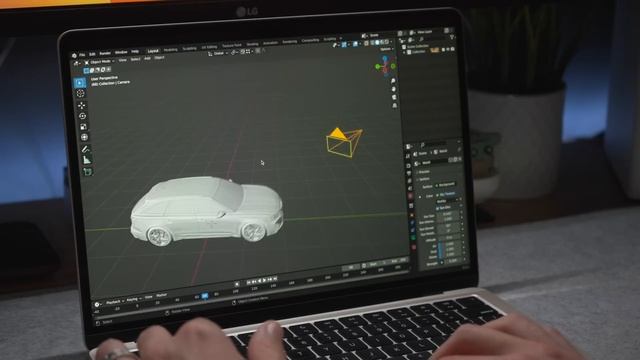
Task: Click the outliner filter funnel icon
Action: (452, 37)
